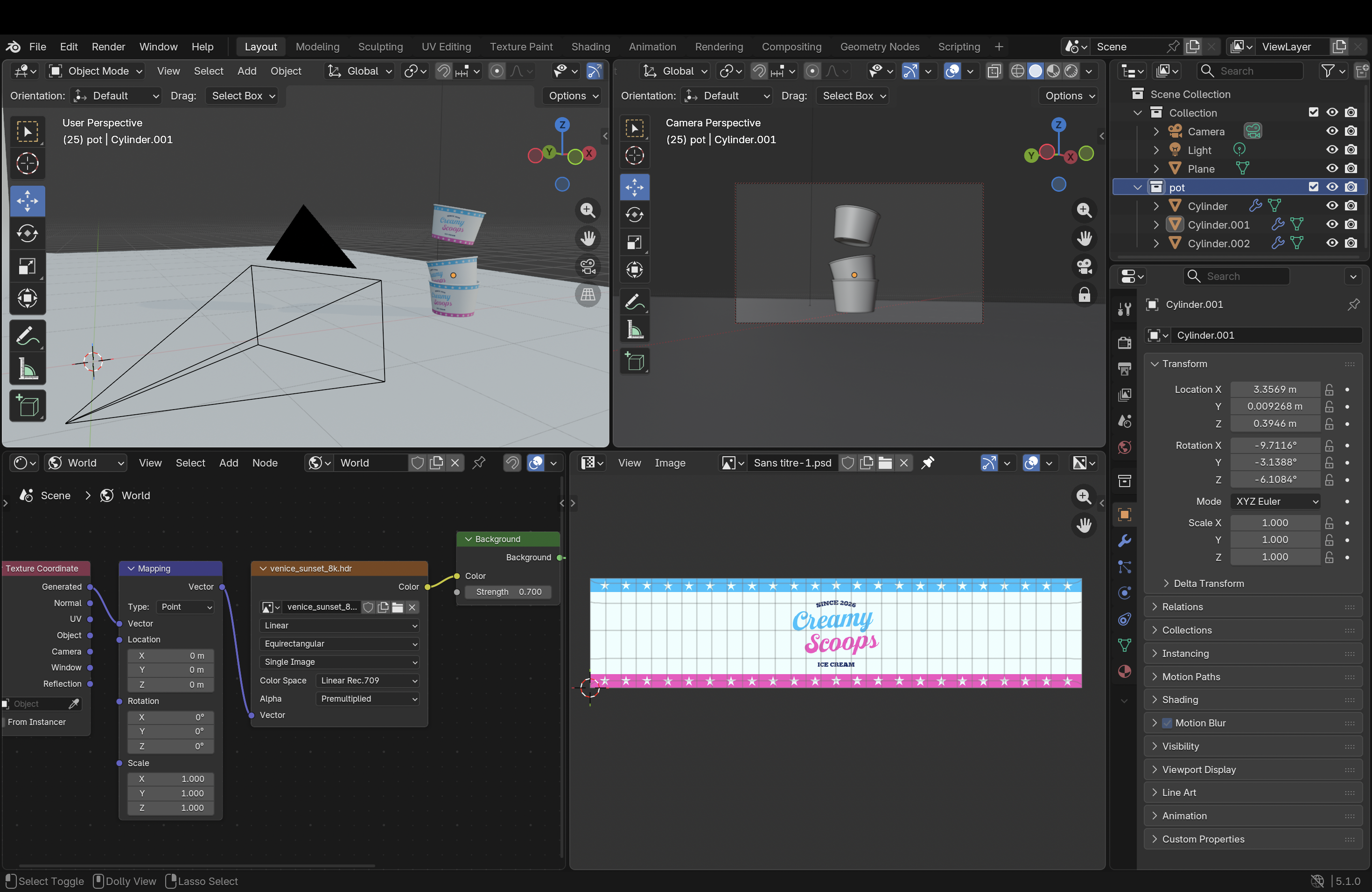This screenshot has width=1372, height=892.
Task: Open the Render menu
Action: point(108,47)
